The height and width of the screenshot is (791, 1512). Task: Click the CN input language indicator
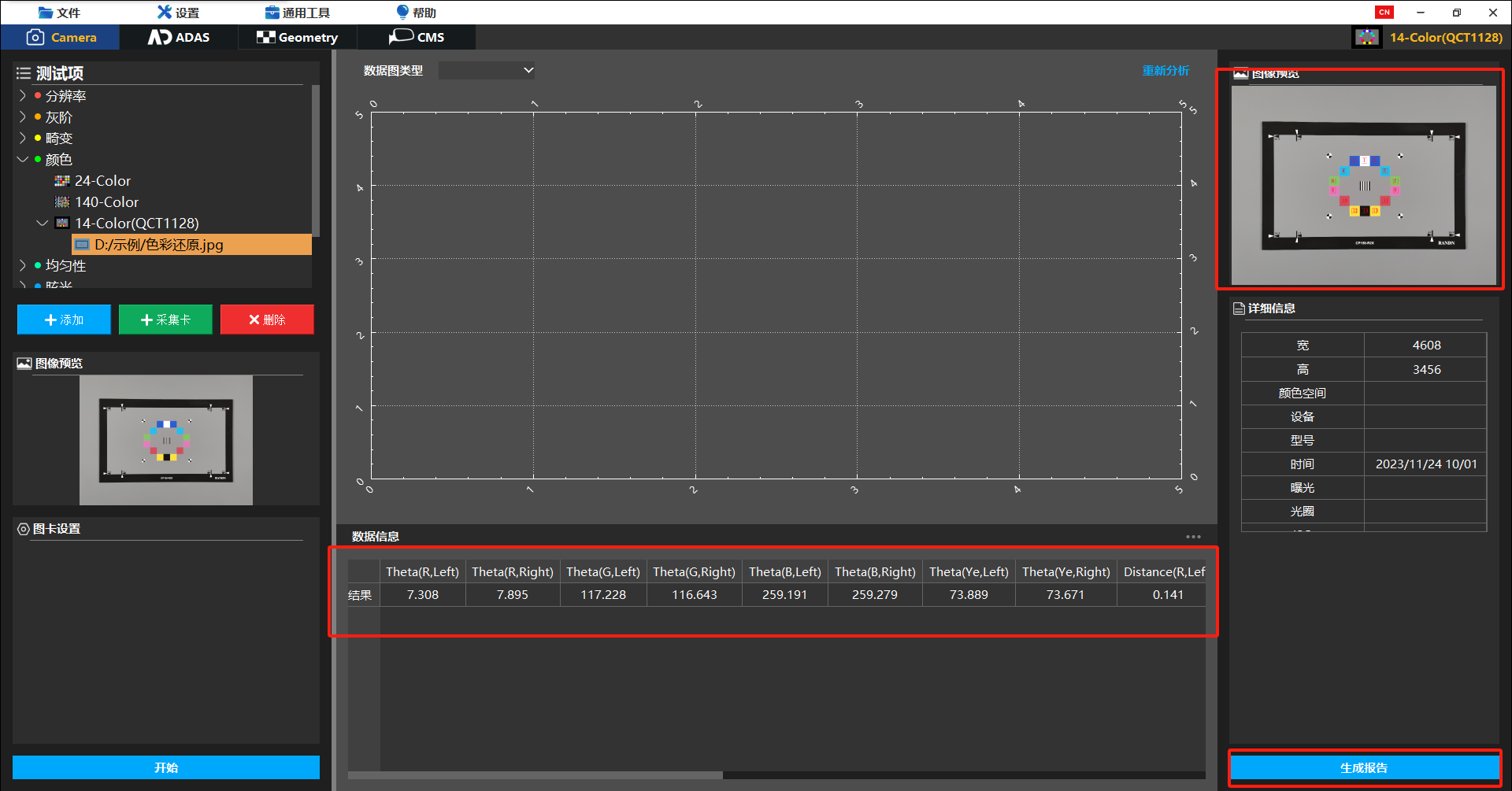[x=1384, y=13]
